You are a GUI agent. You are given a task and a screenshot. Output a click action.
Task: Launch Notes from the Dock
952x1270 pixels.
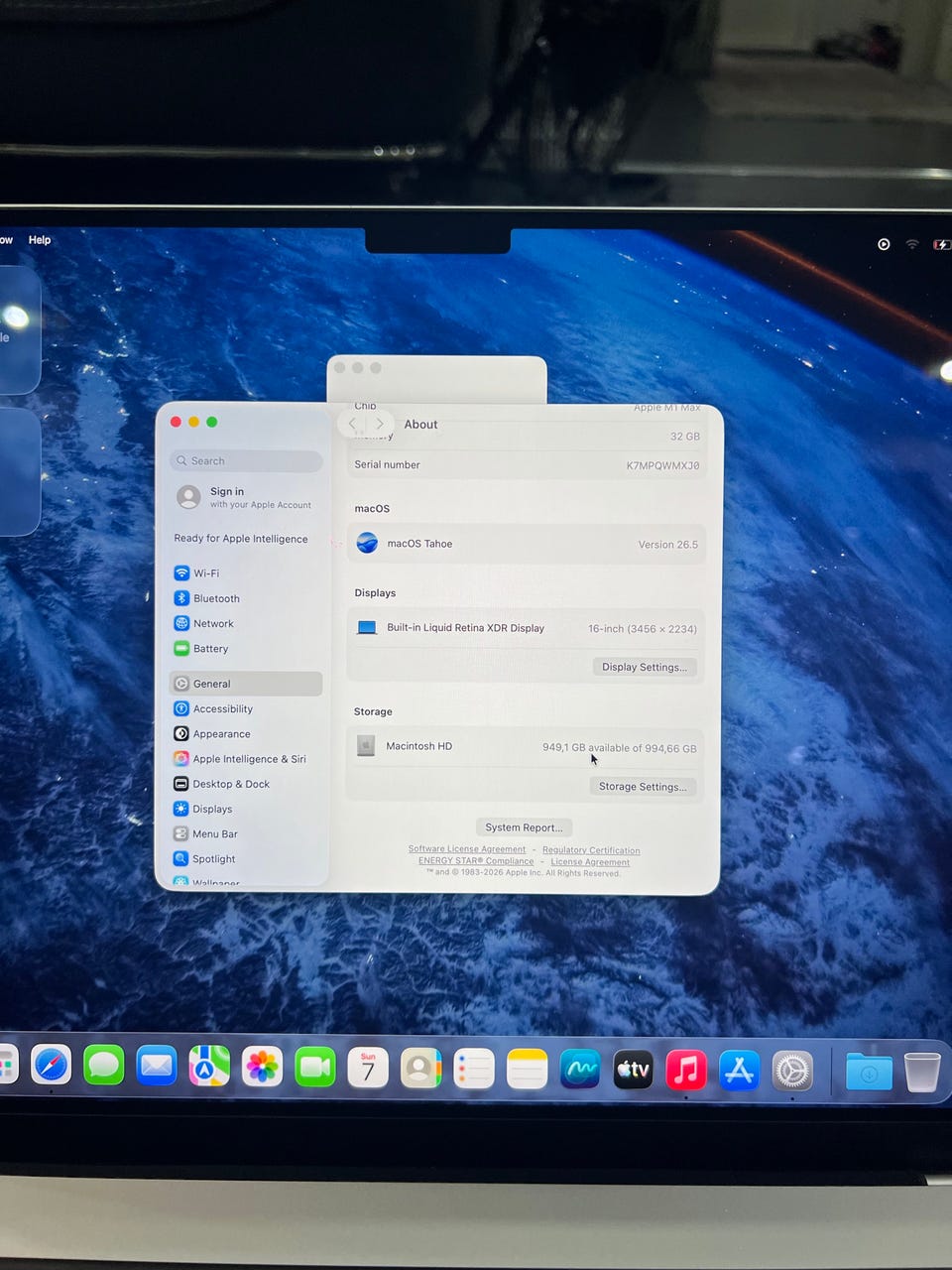(x=527, y=1069)
